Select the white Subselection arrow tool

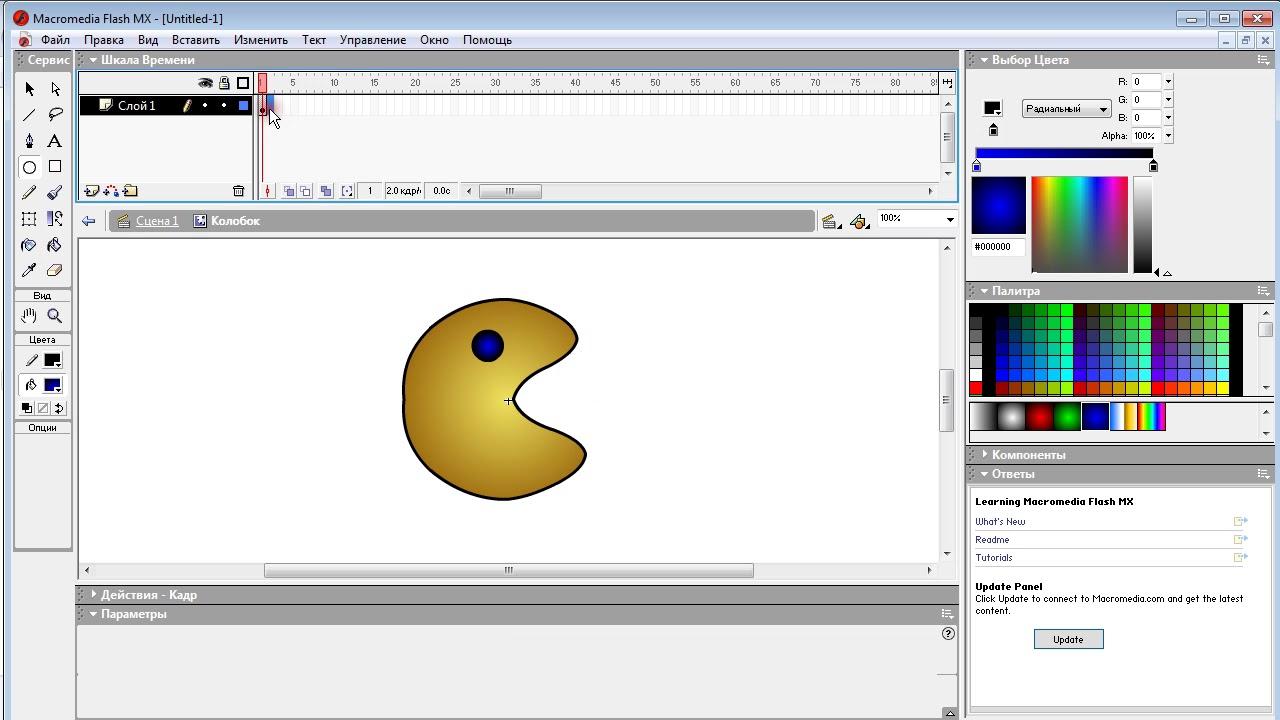[x=55, y=89]
